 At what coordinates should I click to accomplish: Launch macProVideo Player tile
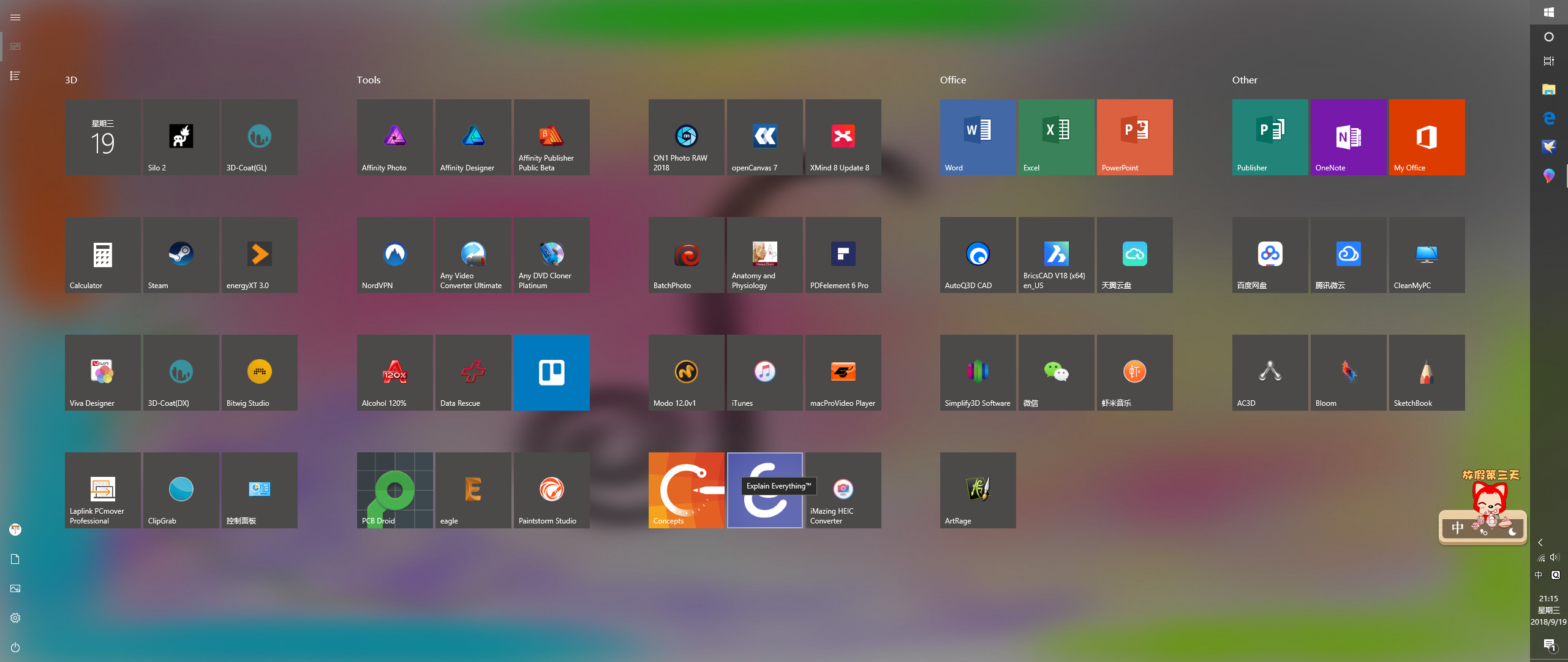tap(843, 373)
